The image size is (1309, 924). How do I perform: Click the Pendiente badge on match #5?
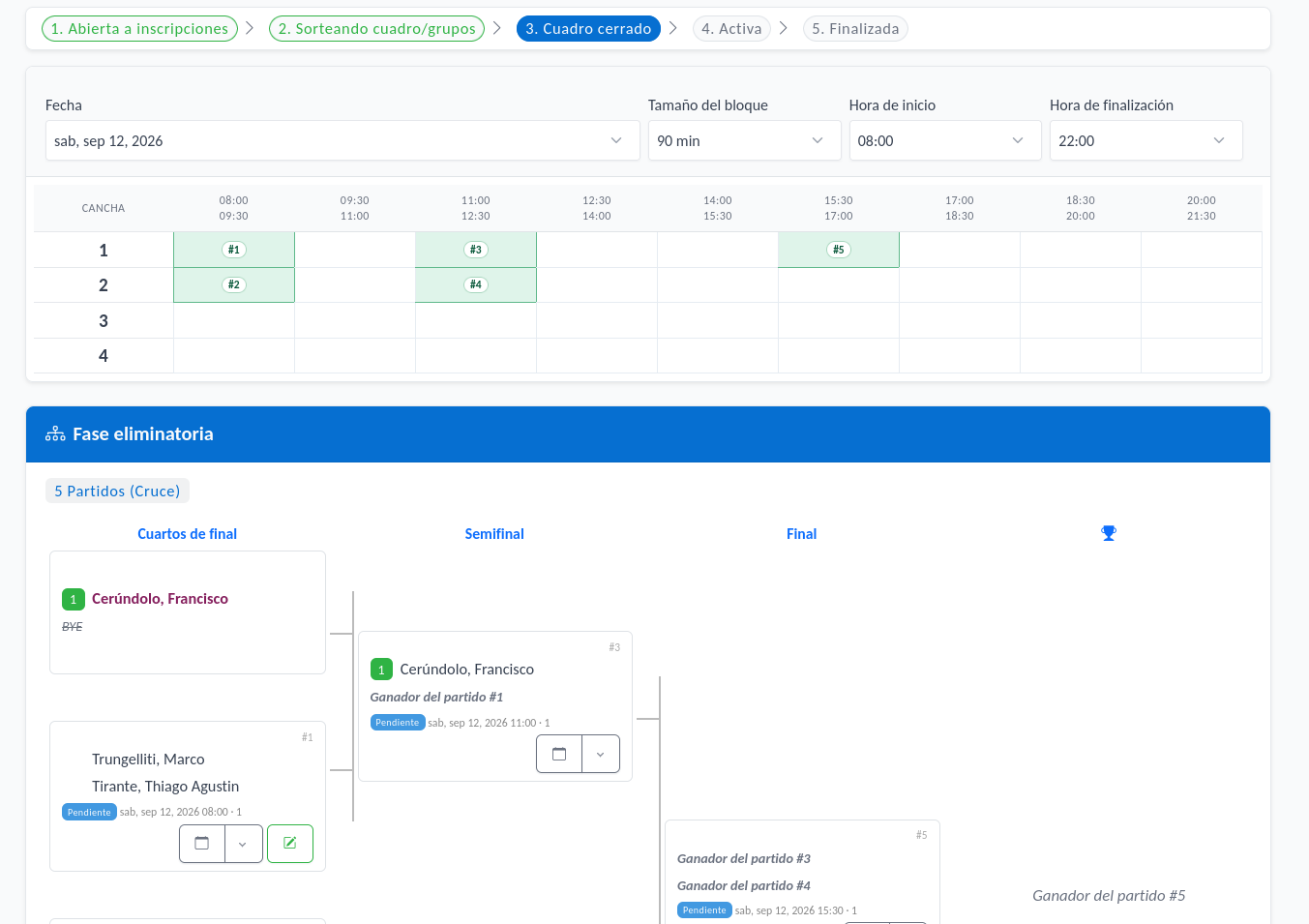coord(704,910)
